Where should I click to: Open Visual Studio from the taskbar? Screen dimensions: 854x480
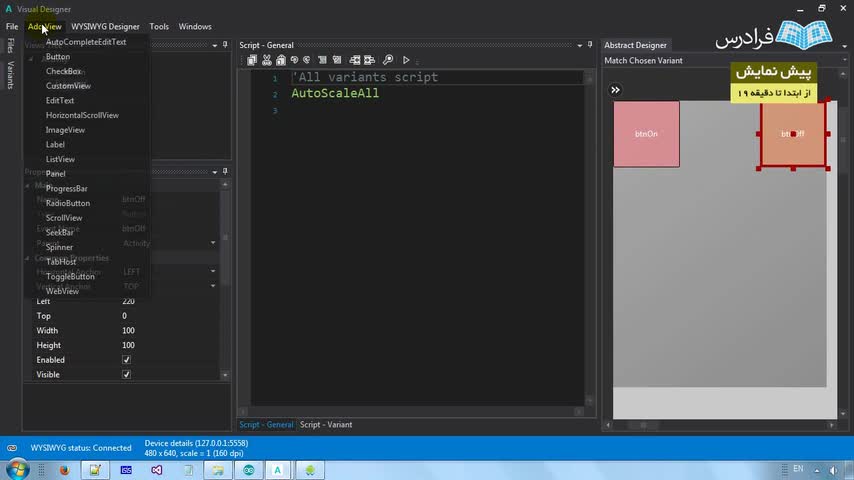[157, 470]
